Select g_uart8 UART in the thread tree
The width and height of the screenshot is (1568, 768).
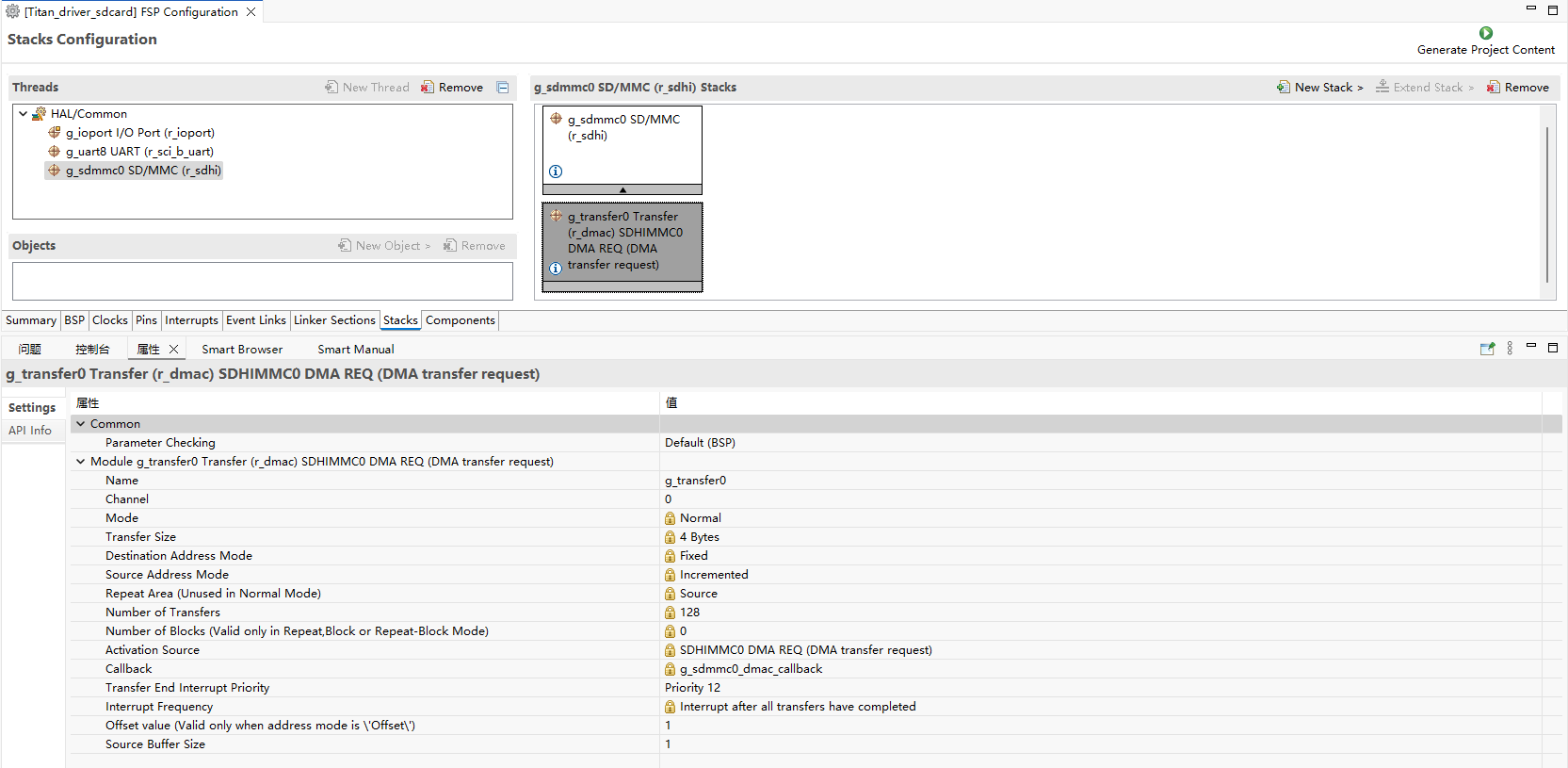point(139,152)
